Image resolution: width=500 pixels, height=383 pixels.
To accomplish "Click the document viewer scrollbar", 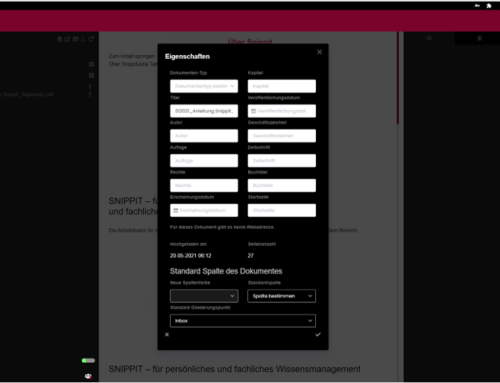I will pyautogui.click(x=398, y=79).
